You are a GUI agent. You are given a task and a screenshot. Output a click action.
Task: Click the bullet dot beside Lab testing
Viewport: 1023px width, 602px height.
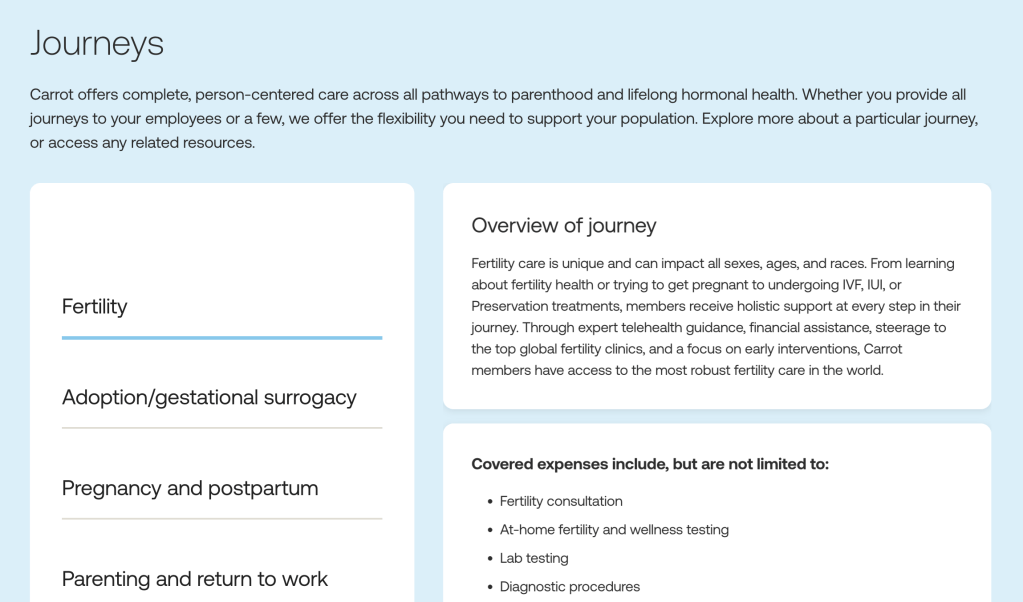tap(490, 559)
